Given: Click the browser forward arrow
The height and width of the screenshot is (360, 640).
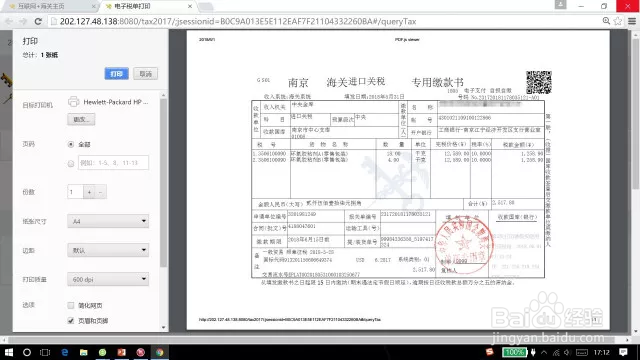Looking at the screenshot, I should (23, 21).
